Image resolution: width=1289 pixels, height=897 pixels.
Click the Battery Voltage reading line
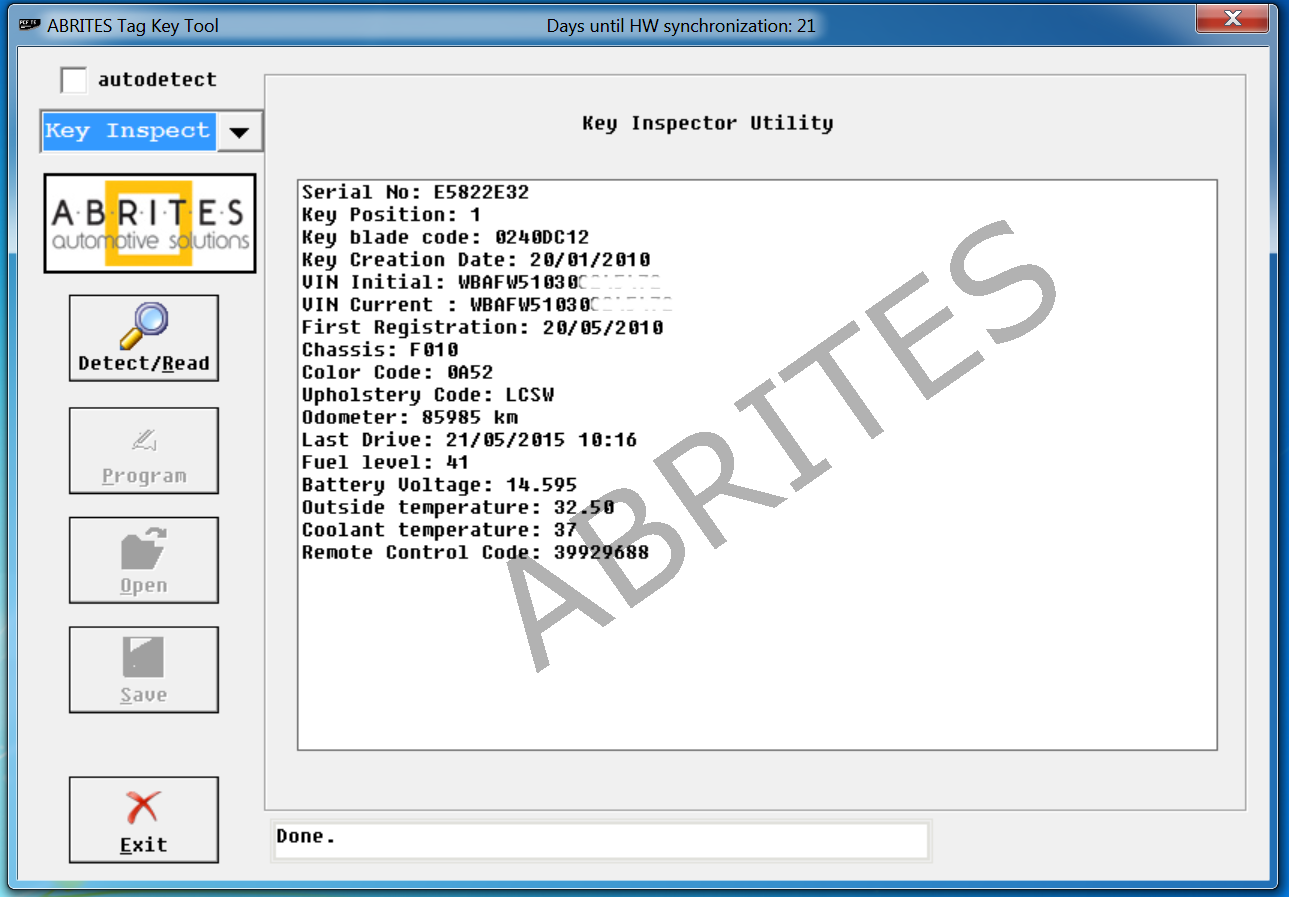(x=439, y=485)
